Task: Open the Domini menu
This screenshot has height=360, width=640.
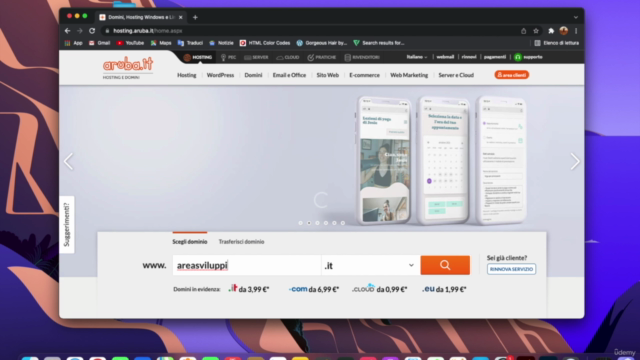Action: point(253,75)
